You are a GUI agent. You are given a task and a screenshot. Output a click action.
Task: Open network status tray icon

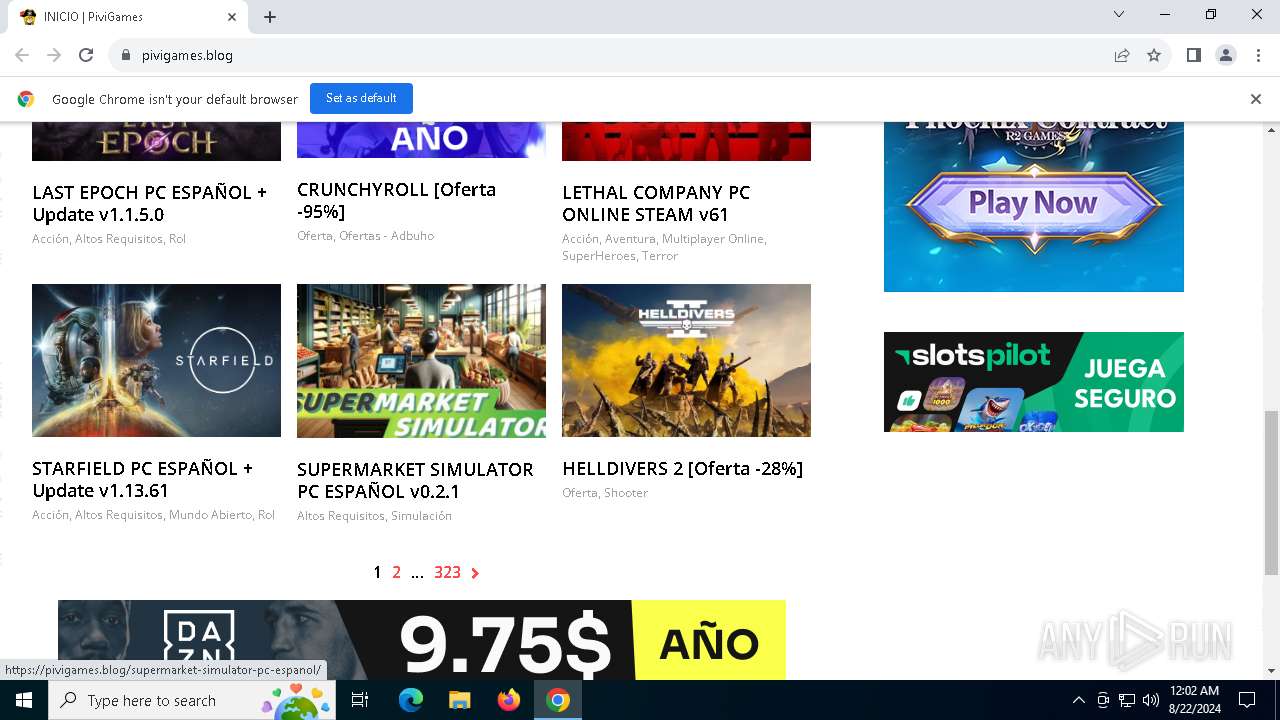pos(1127,700)
